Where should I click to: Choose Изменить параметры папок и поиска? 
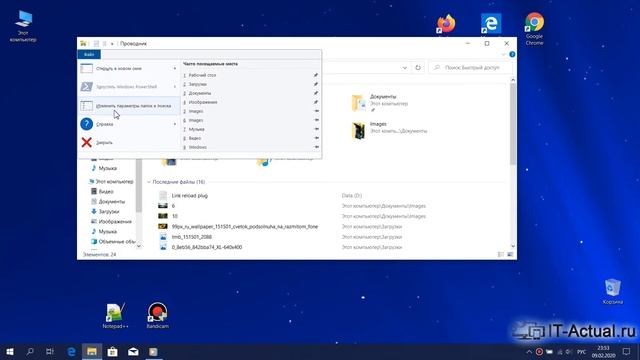129,106
